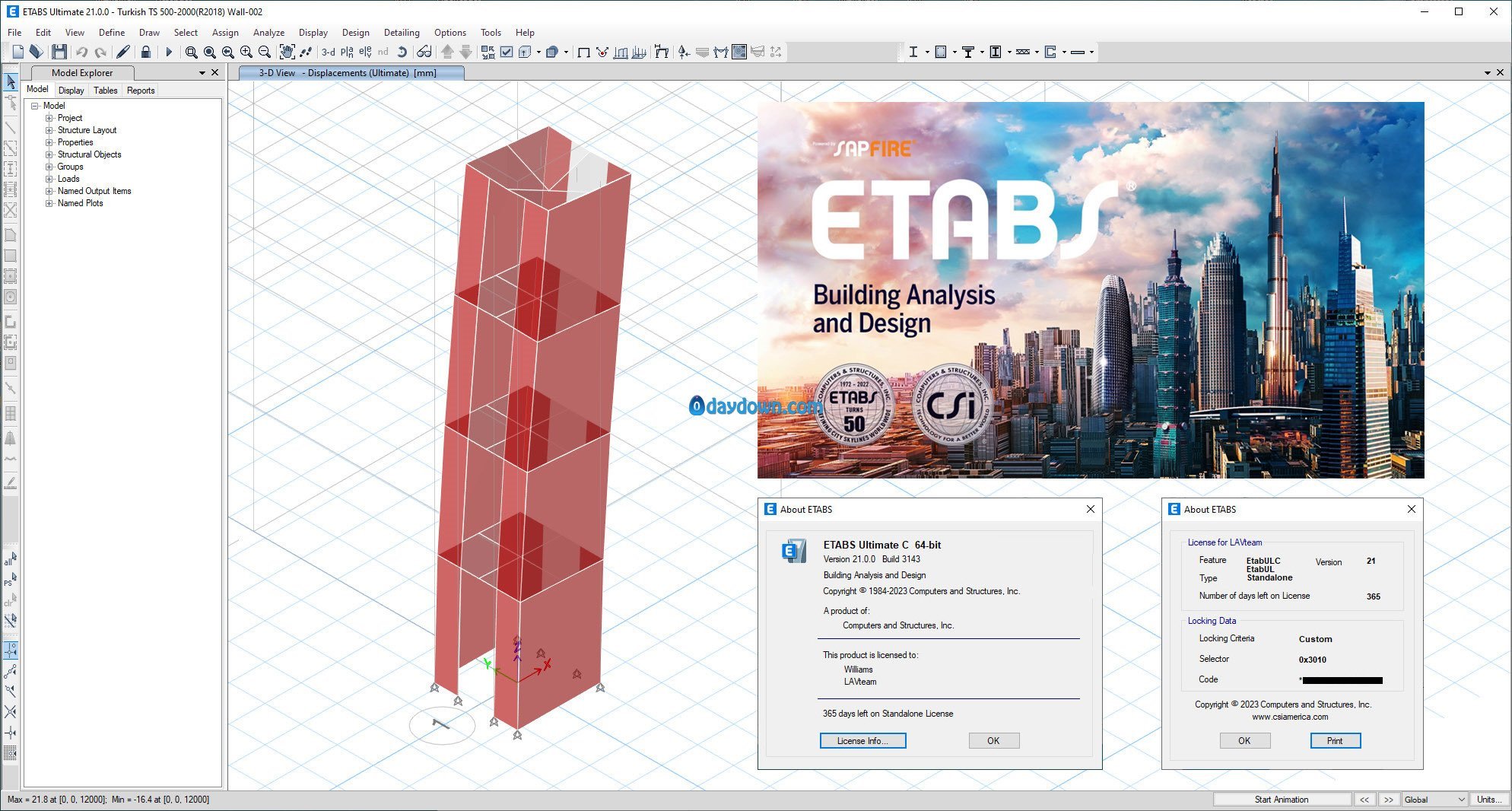
Task: Click the Start Animation button
Action: (x=1282, y=800)
